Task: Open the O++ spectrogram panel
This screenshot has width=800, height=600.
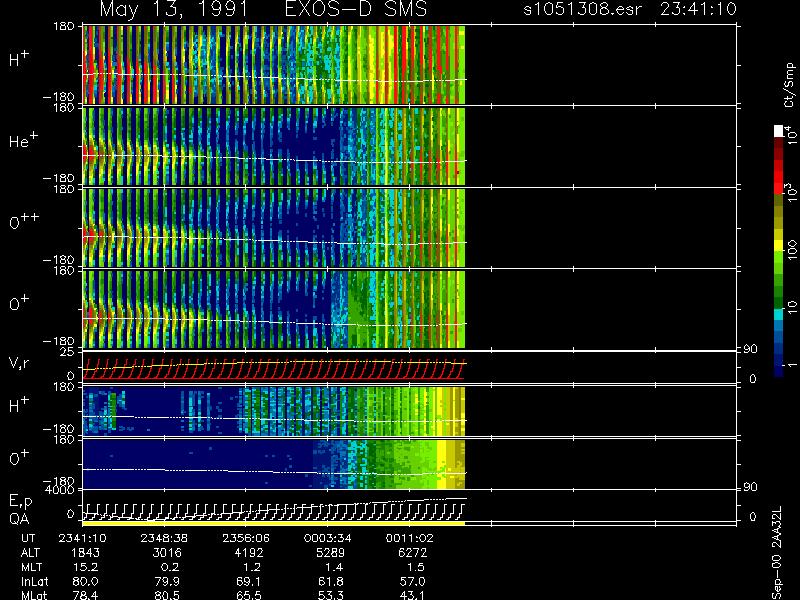Action: point(274,228)
